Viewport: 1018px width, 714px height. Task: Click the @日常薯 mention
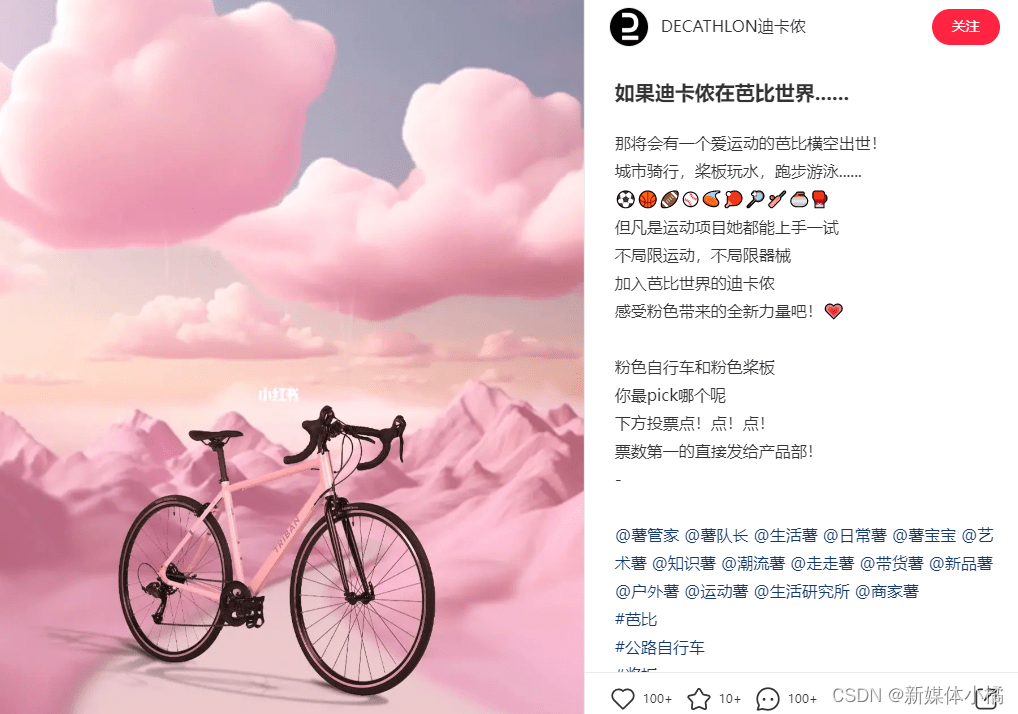tap(855, 536)
